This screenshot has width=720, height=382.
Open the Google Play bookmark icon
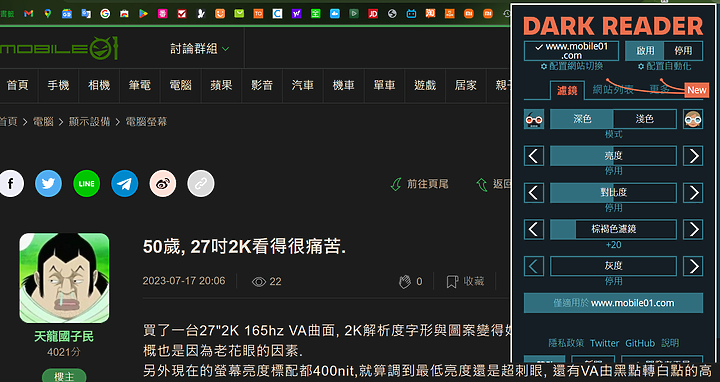(x=143, y=14)
